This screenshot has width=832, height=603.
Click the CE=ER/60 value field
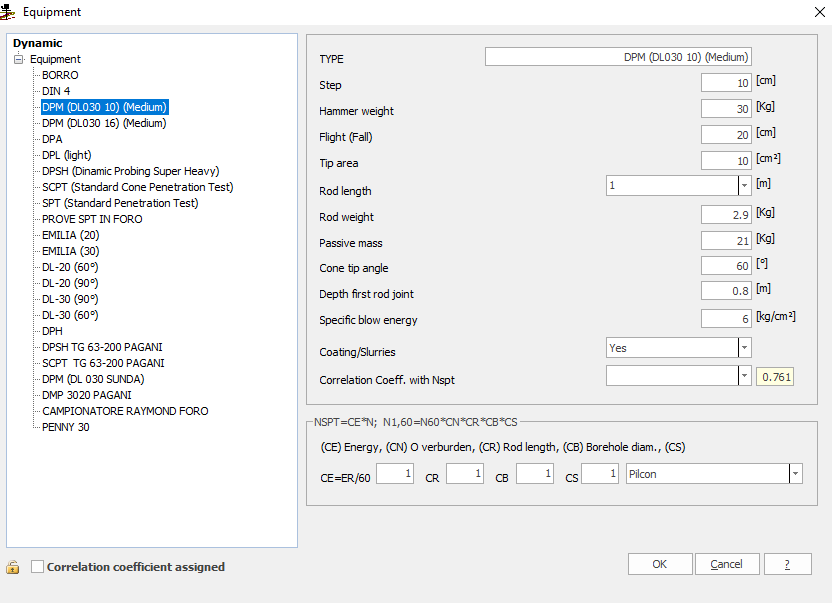coord(395,473)
